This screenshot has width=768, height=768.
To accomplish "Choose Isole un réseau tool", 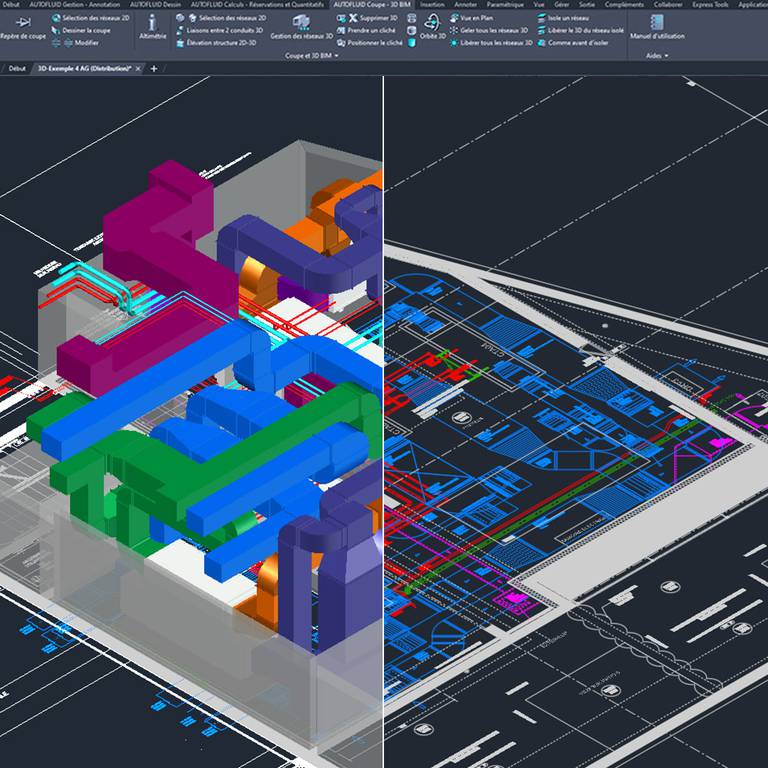I will click(x=566, y=18).
